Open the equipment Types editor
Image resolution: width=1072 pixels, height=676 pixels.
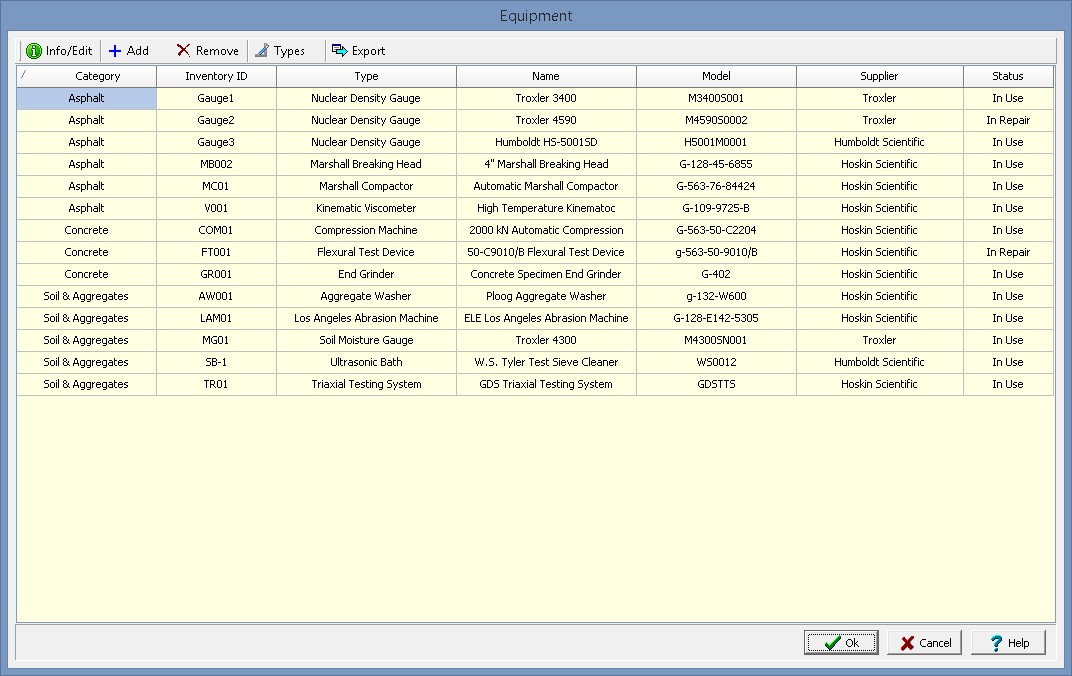pos(279,51)
